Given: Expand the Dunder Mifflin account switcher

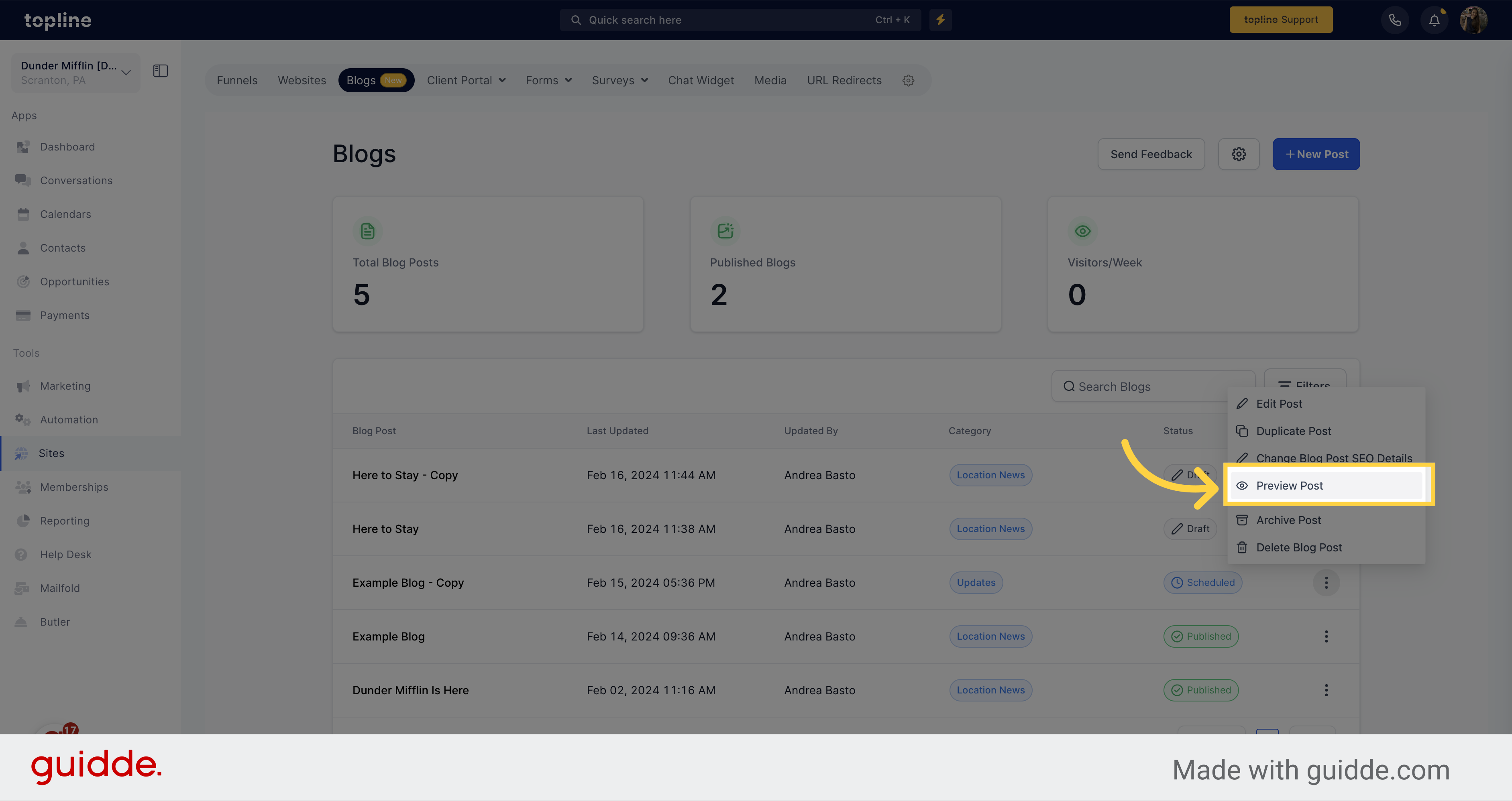Looking at the screenshot, I should [76, 73].
